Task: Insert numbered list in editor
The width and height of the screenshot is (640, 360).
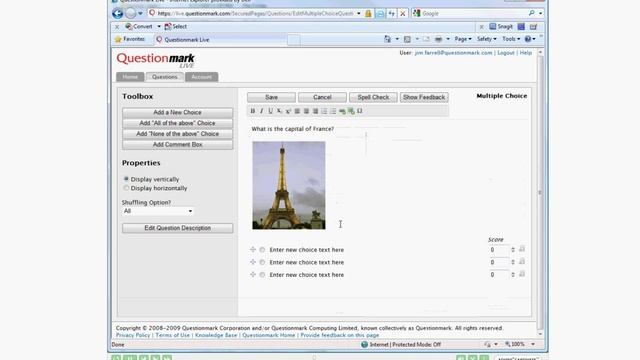Action: pos(324,111)
